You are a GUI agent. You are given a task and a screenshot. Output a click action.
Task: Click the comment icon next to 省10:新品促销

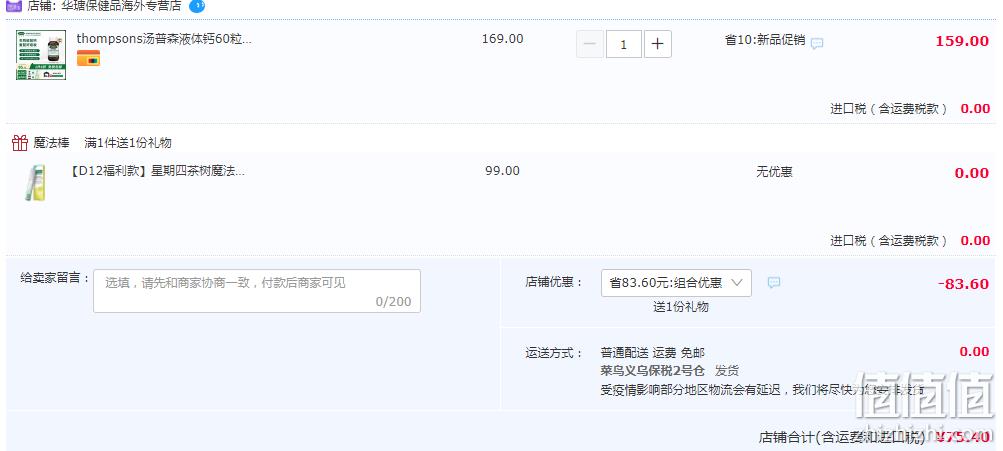coord(817,44)
